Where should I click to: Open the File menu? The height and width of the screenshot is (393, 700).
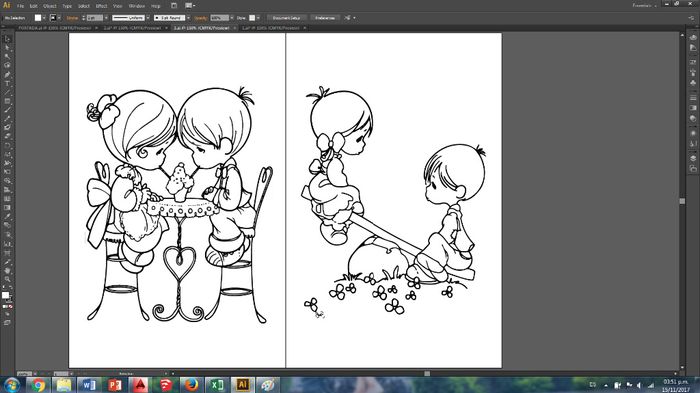click(x=20, y=6)
